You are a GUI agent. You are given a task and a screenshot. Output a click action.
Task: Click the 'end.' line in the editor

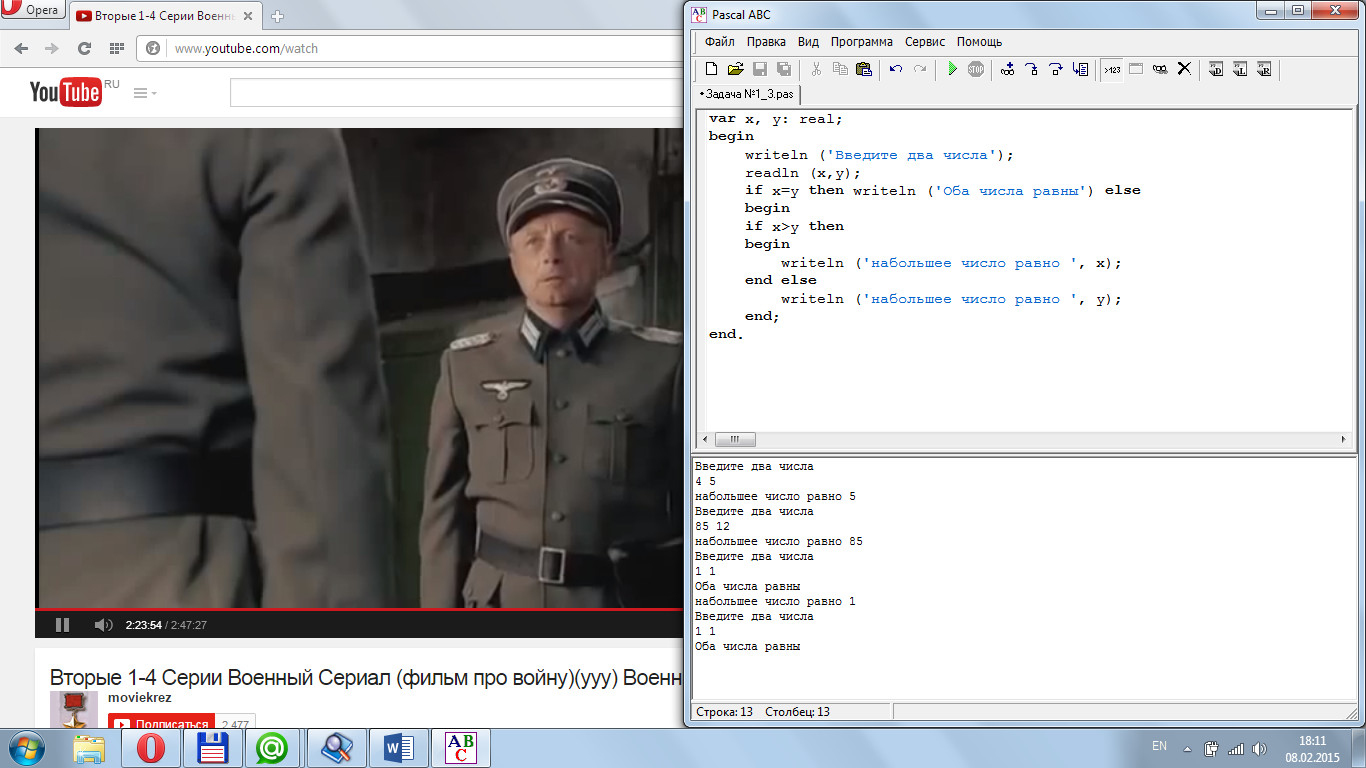pos(727,334)
